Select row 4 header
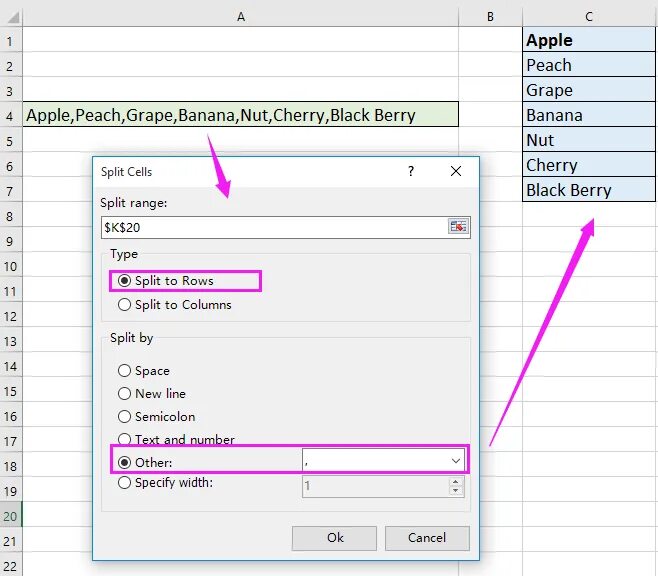The width and height of the screenshot is (658, 576). click(11, 116)
